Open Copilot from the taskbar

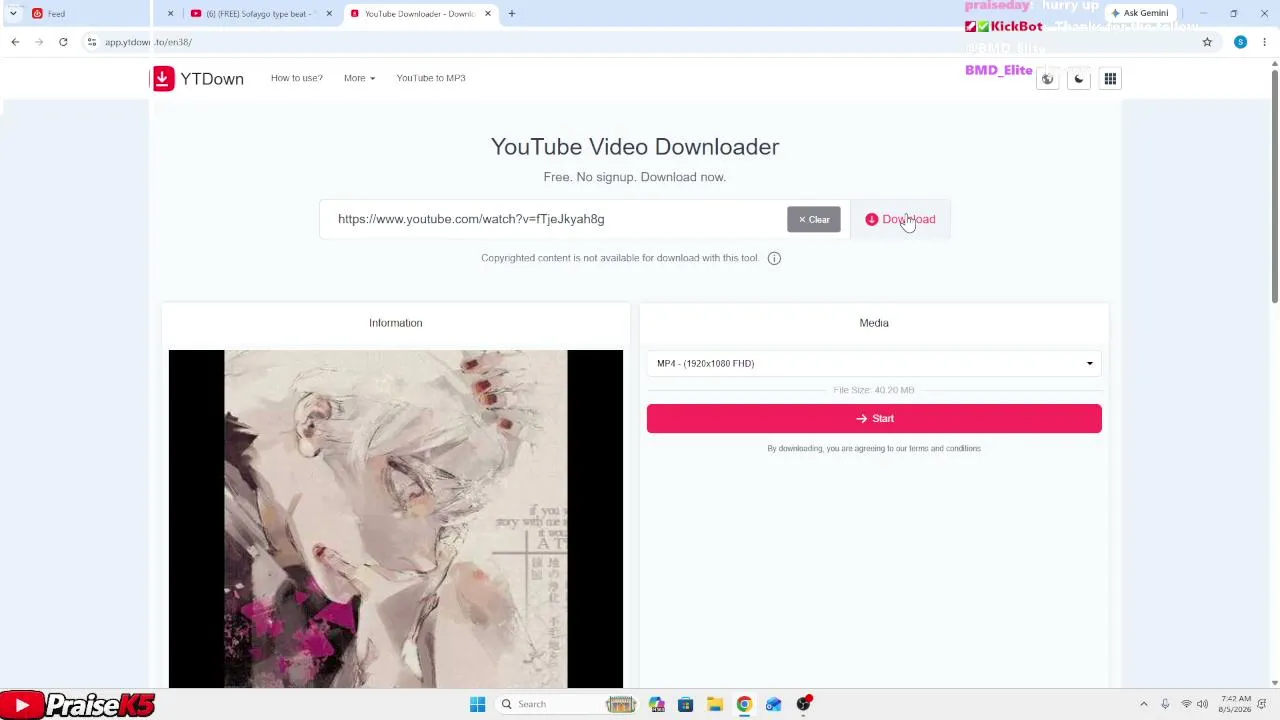(656, 704)
